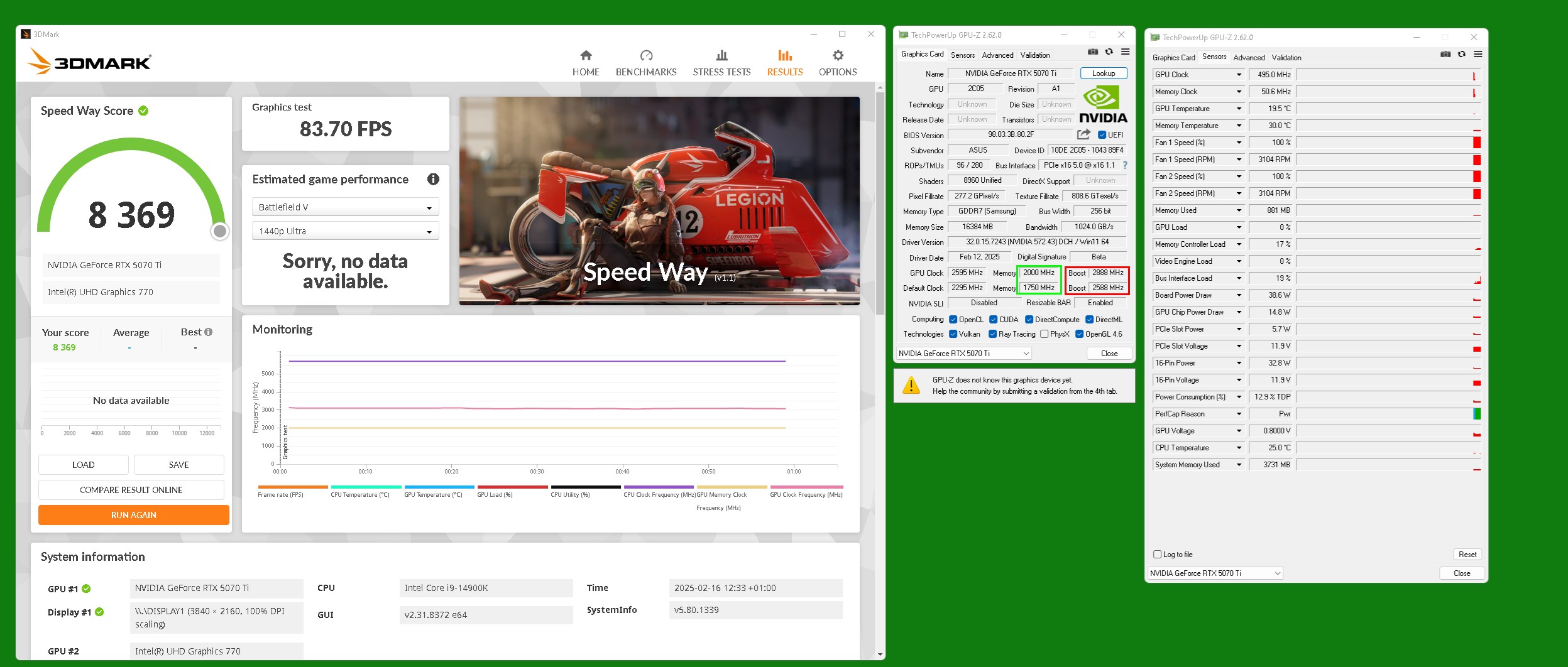Click the GPU-Z refresh icon
This screenshot has width=1568, height=667.
click(x=1109, y=52)
